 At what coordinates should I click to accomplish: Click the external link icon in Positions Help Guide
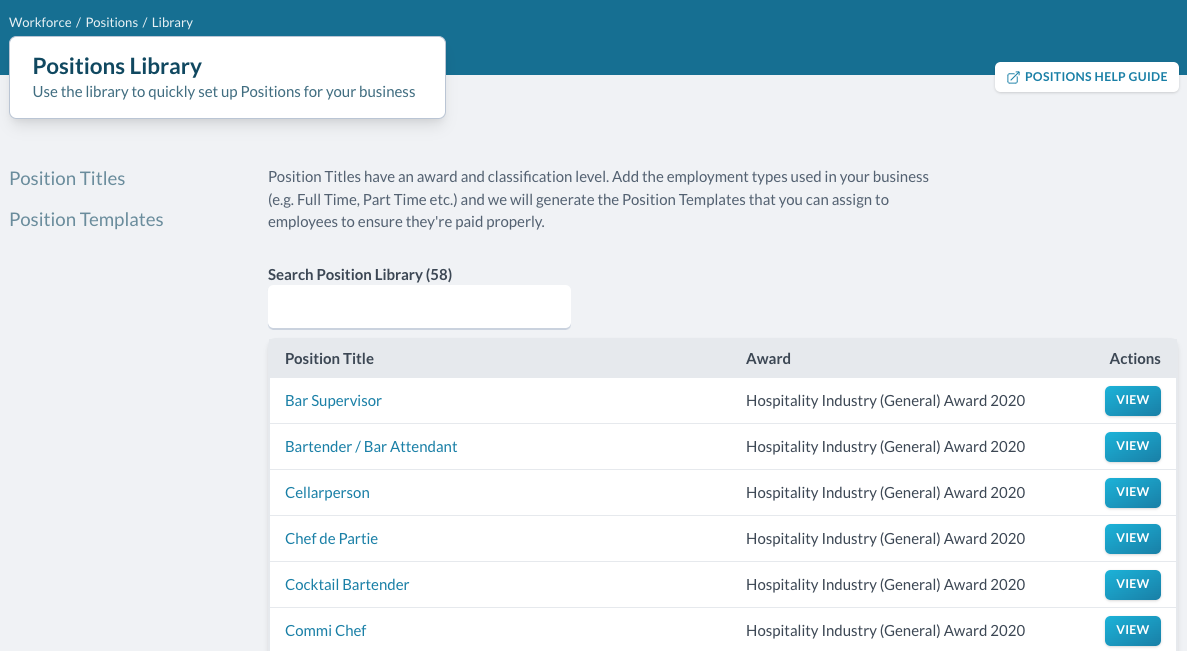pos(1013,77)
